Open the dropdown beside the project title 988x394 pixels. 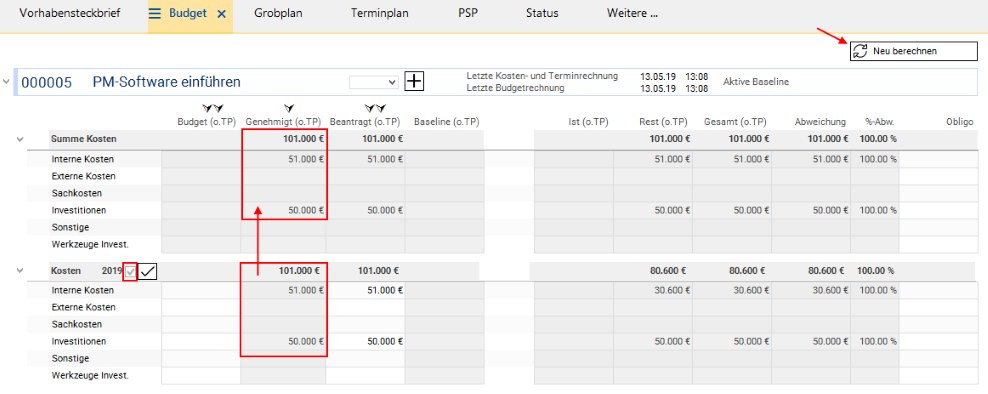click(374, 82)
